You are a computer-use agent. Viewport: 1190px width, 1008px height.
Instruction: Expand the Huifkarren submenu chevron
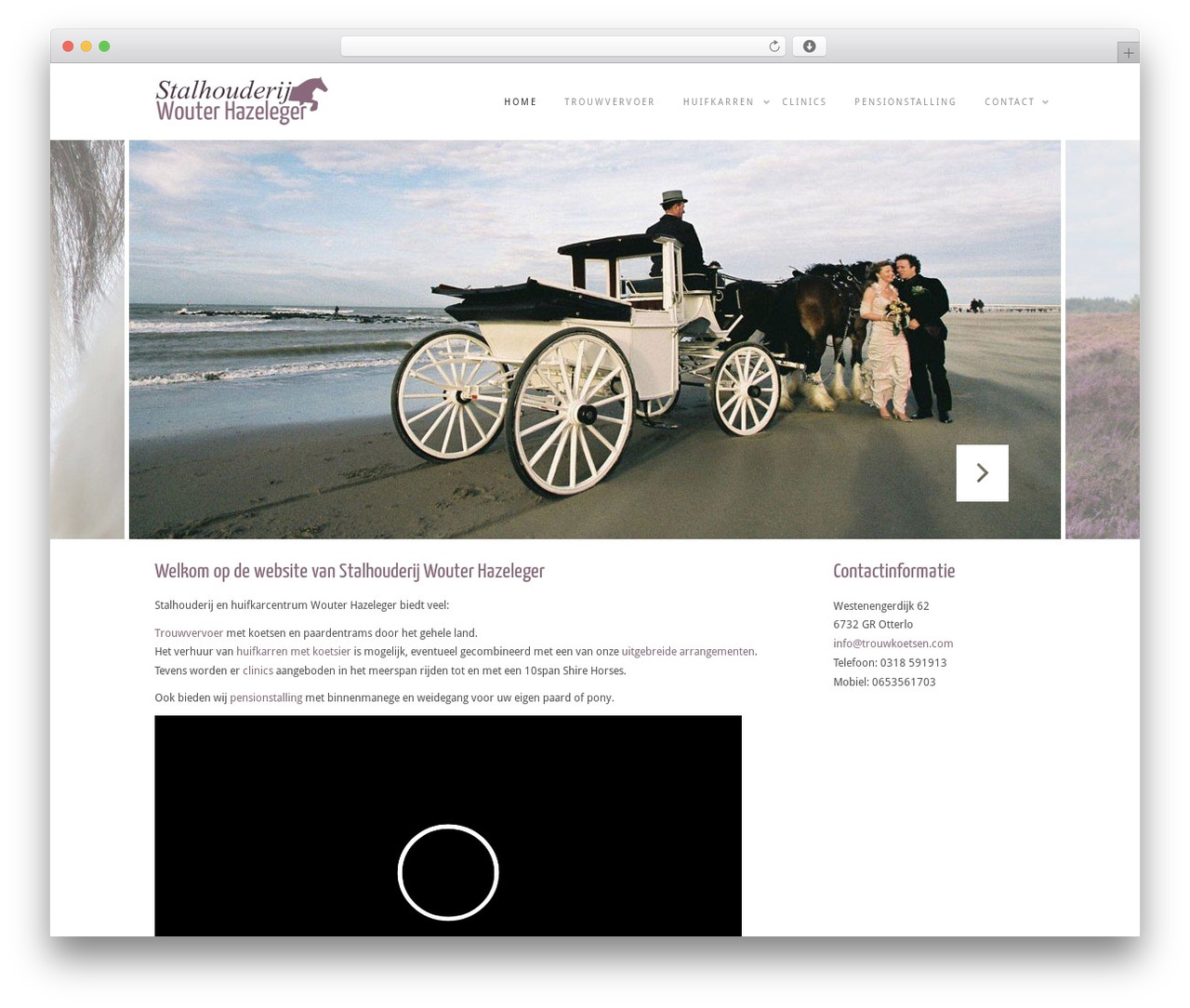pos(767,102)
